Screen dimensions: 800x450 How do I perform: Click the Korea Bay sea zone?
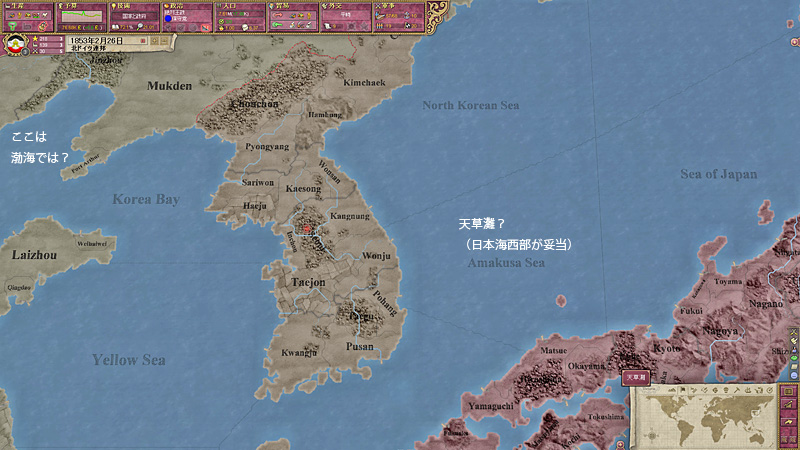[x=146, y=199]
